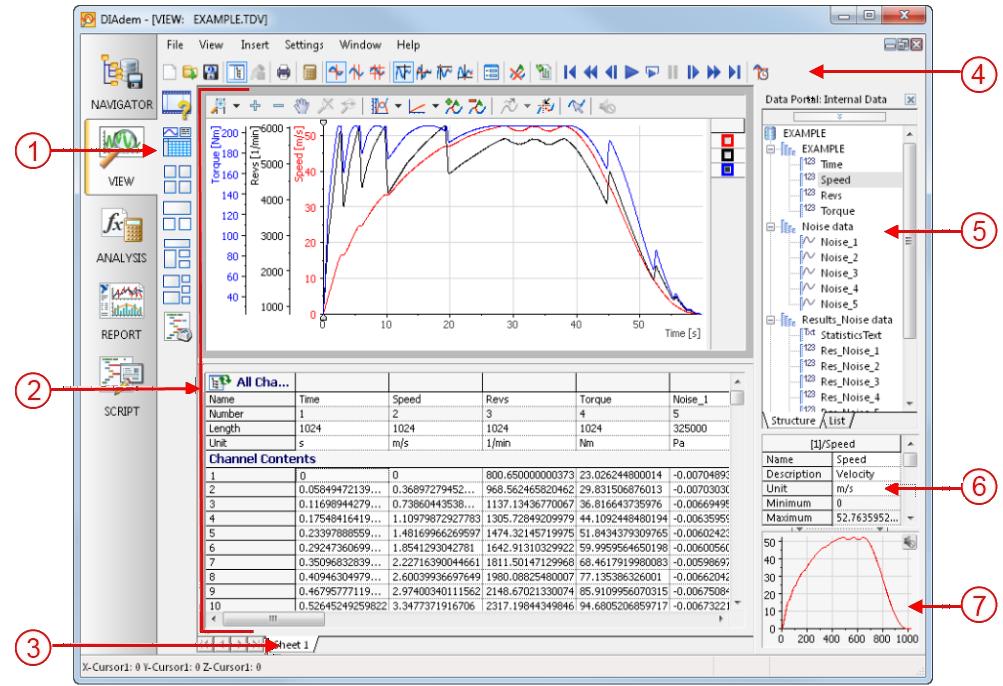Open the Insert menu
The height and width of the screenshot is (686, 1003).
pos(253,45)
